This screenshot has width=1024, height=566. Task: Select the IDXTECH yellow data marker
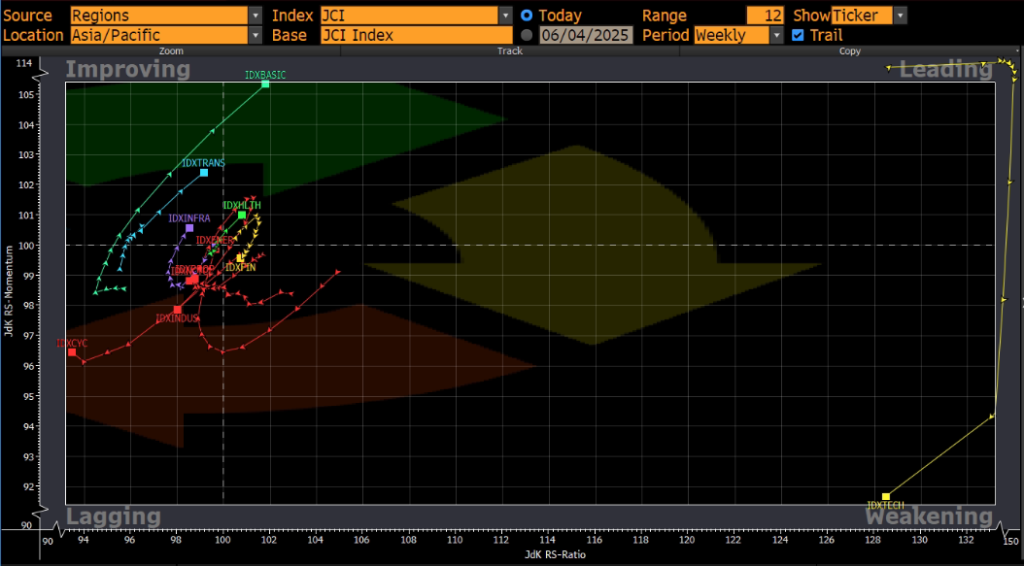(886, 497)
